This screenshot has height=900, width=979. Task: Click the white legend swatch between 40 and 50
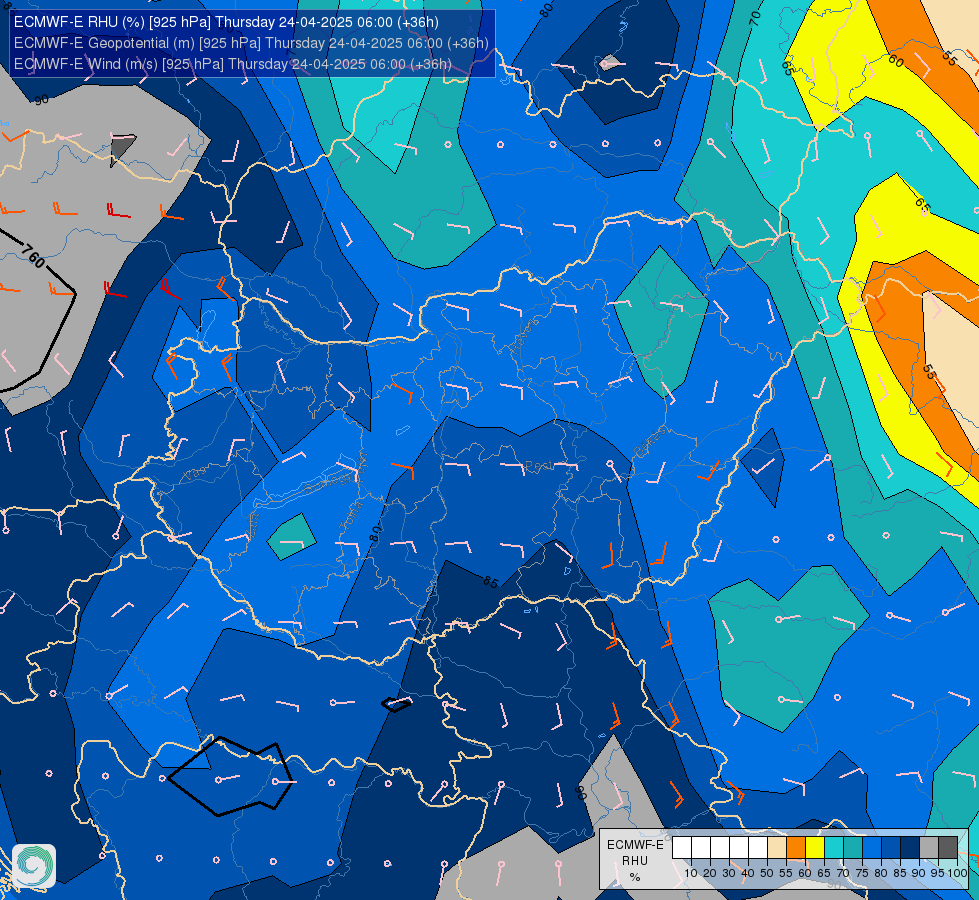coord(757,848)
